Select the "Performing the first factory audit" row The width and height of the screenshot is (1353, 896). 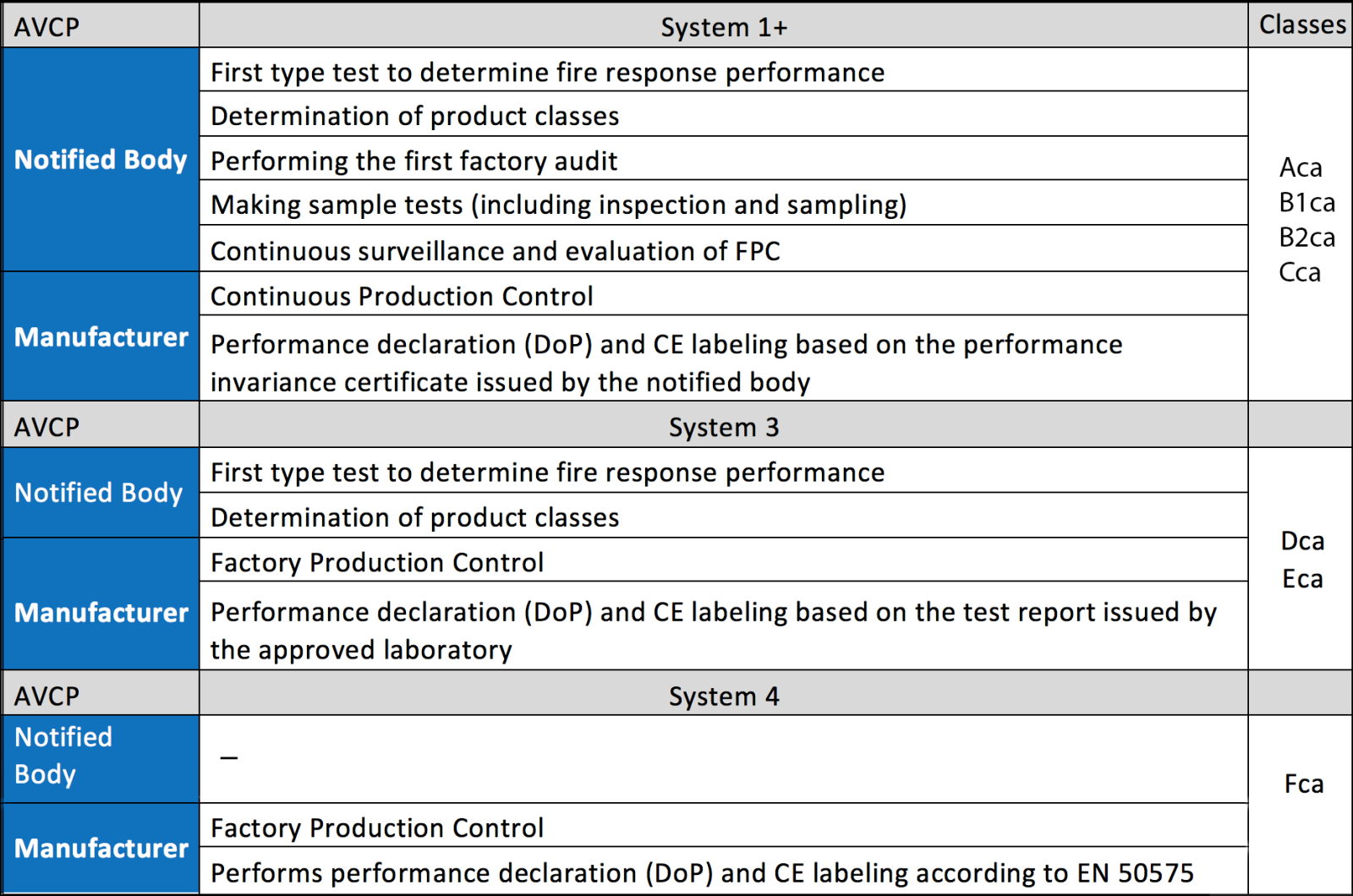tap(414, 161)
